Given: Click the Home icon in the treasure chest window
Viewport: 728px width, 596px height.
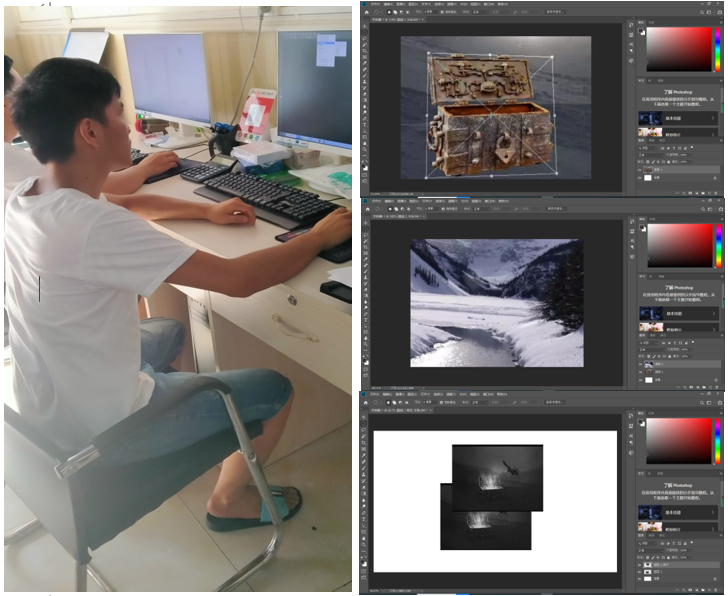Looking at the screenshot, I should click(365, 12).
